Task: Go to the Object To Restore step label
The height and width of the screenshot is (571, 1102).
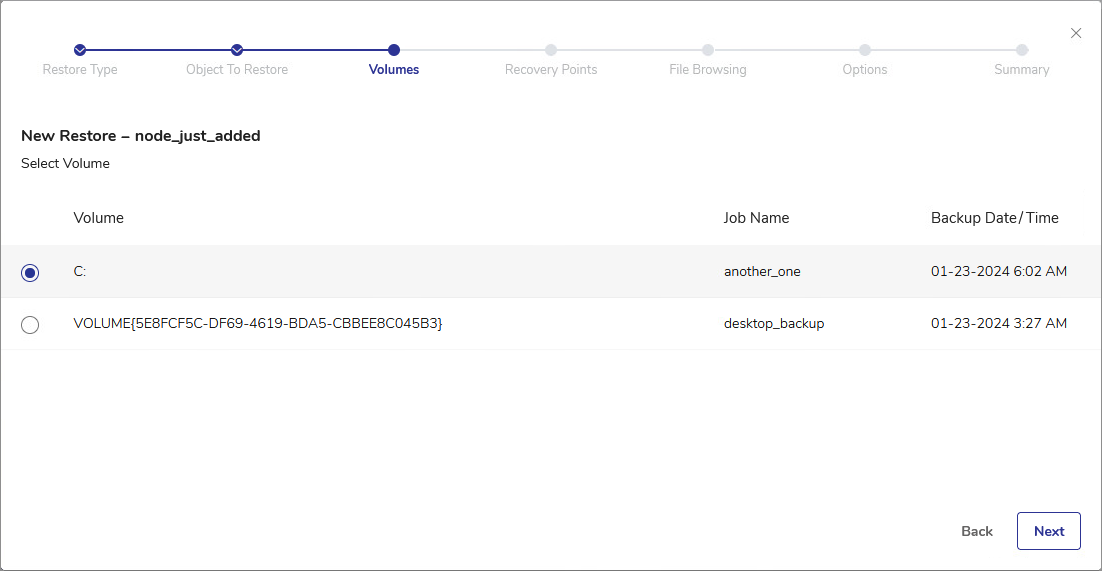Action: (237, 70)
